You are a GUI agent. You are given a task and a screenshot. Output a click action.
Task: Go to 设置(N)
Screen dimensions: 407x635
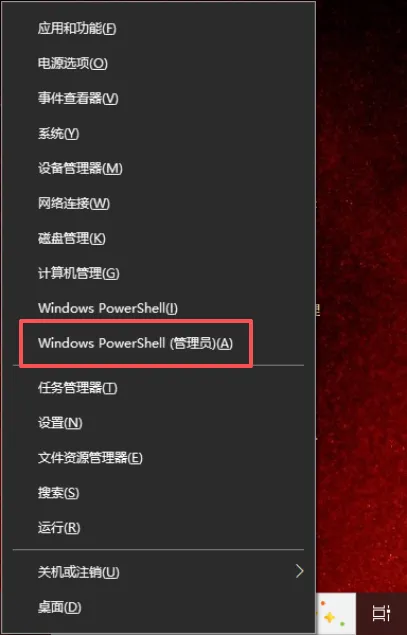(x=158, y=423)
